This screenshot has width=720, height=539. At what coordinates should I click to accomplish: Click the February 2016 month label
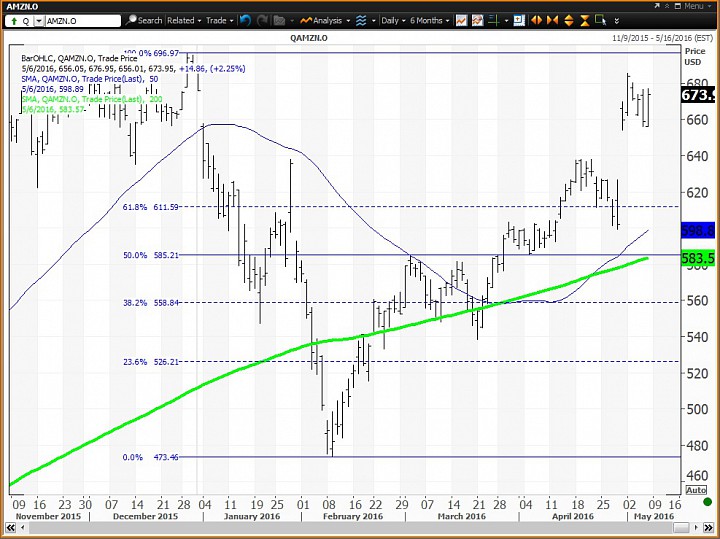click(353, 516)
